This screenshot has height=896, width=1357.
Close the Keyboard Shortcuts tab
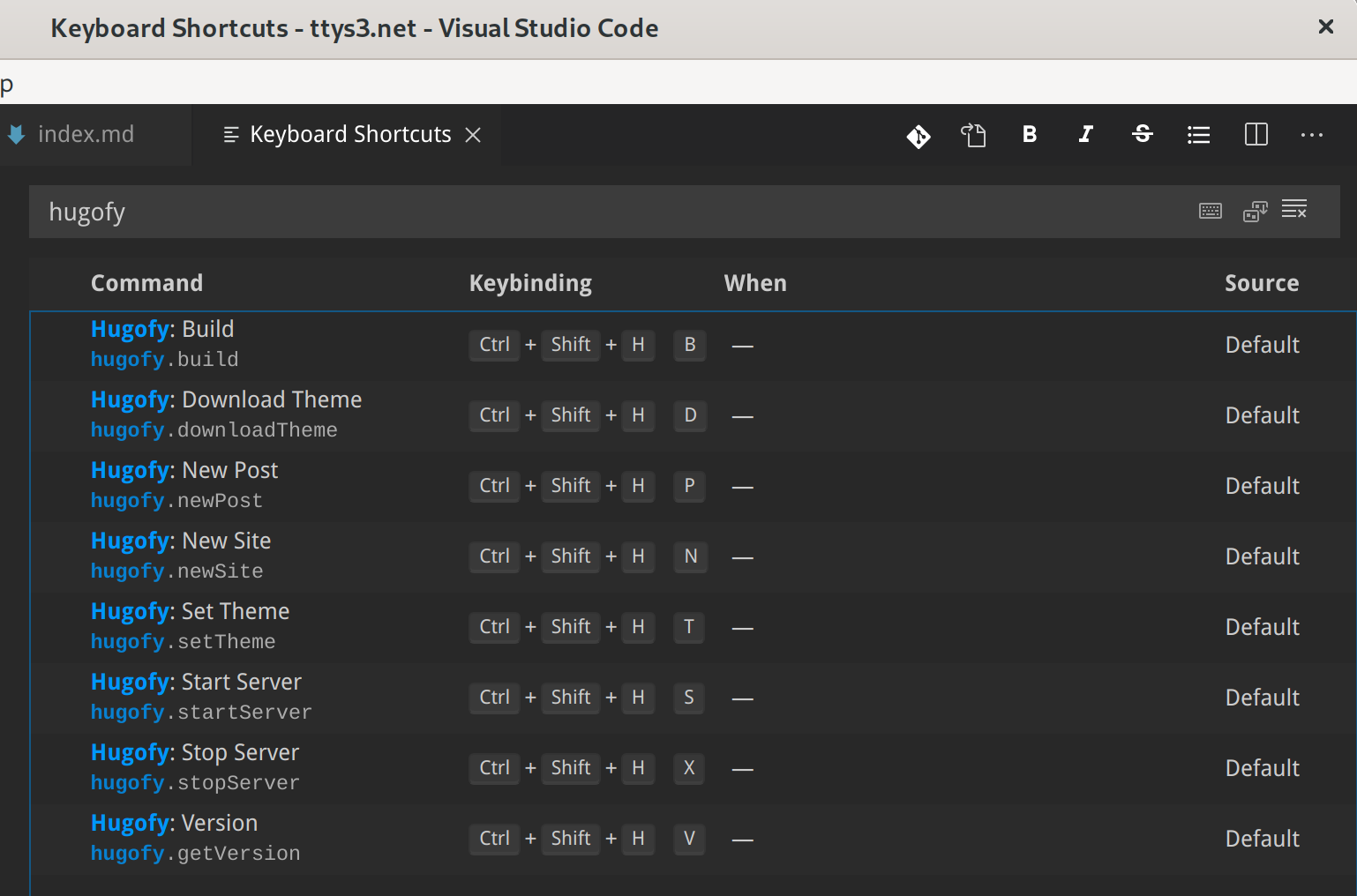click(x=473, y=135)
